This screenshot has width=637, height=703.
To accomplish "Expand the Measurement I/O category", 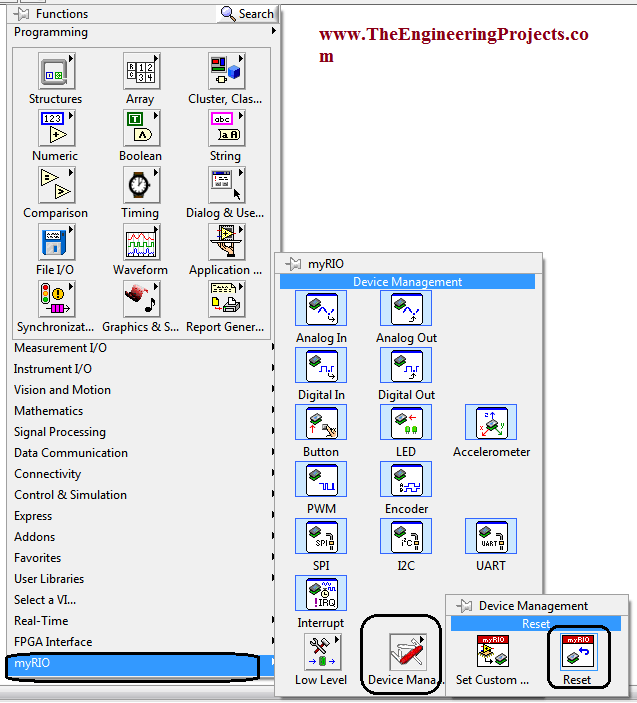I will [143, 348].
